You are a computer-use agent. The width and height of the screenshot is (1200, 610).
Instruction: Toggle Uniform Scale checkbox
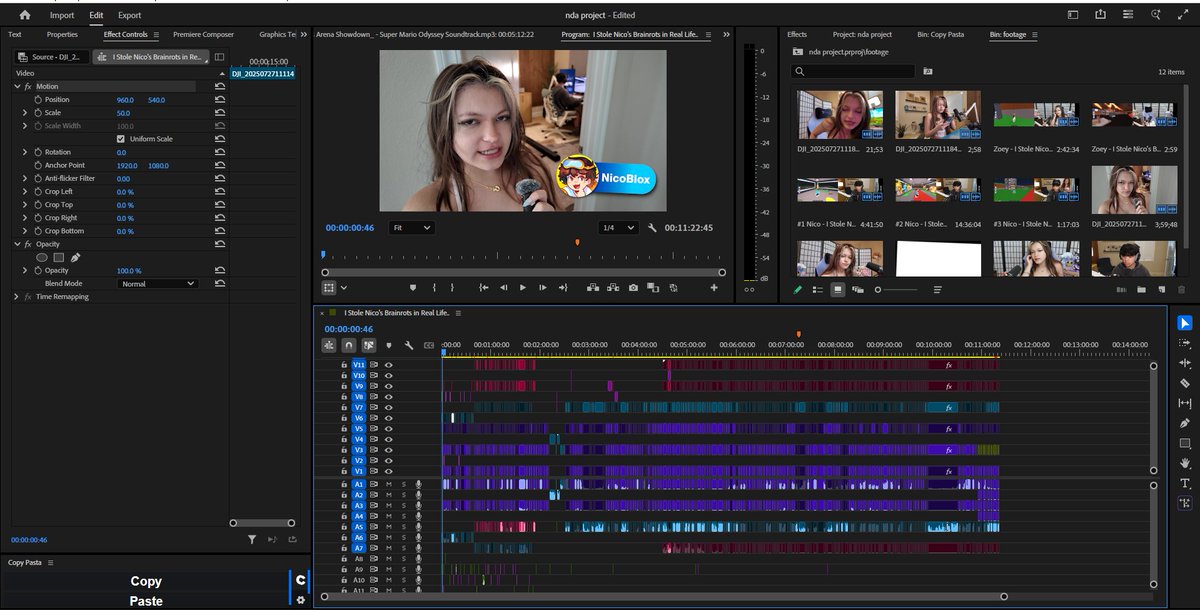point(122,139)
